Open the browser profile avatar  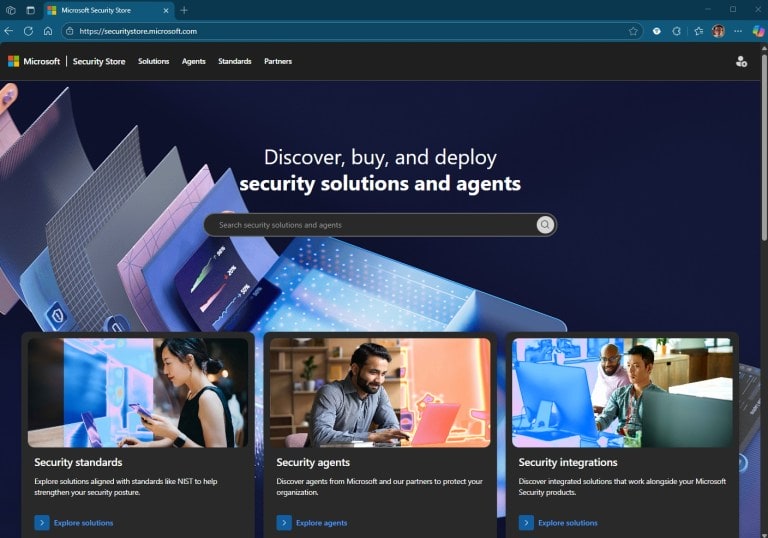pyautogui.click(x=718, y=31)
